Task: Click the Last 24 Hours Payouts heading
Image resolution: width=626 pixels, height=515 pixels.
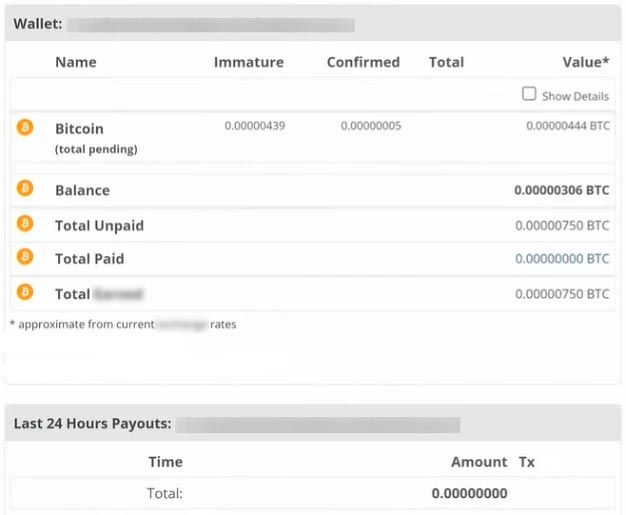Action: 92,424
